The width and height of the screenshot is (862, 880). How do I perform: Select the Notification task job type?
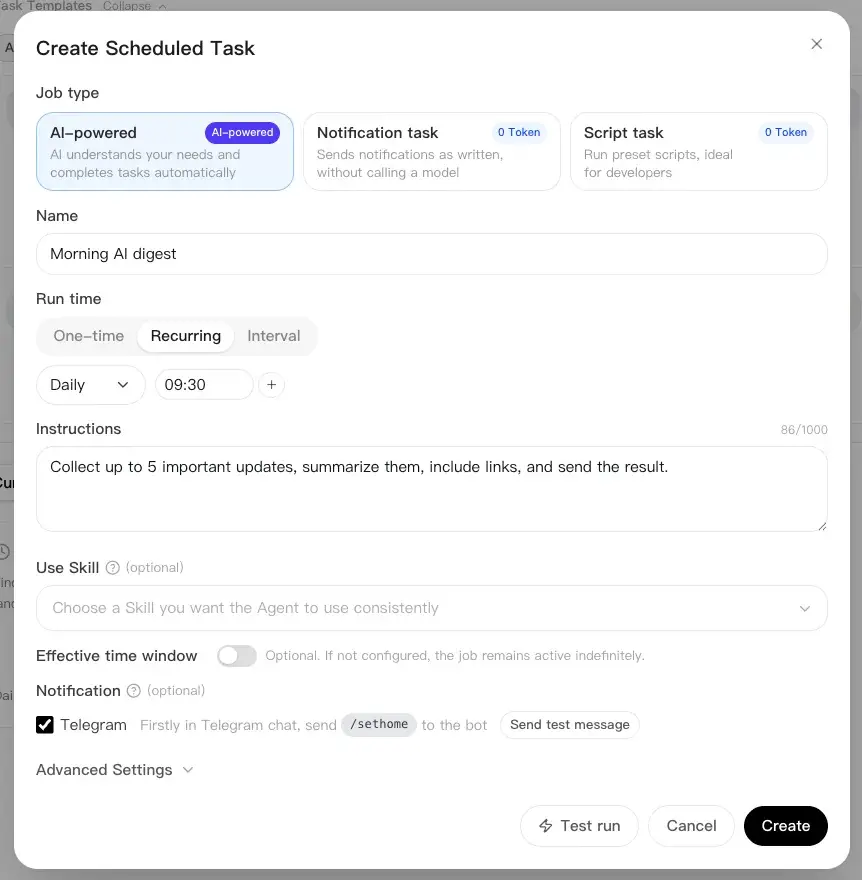tap(432, 152)
